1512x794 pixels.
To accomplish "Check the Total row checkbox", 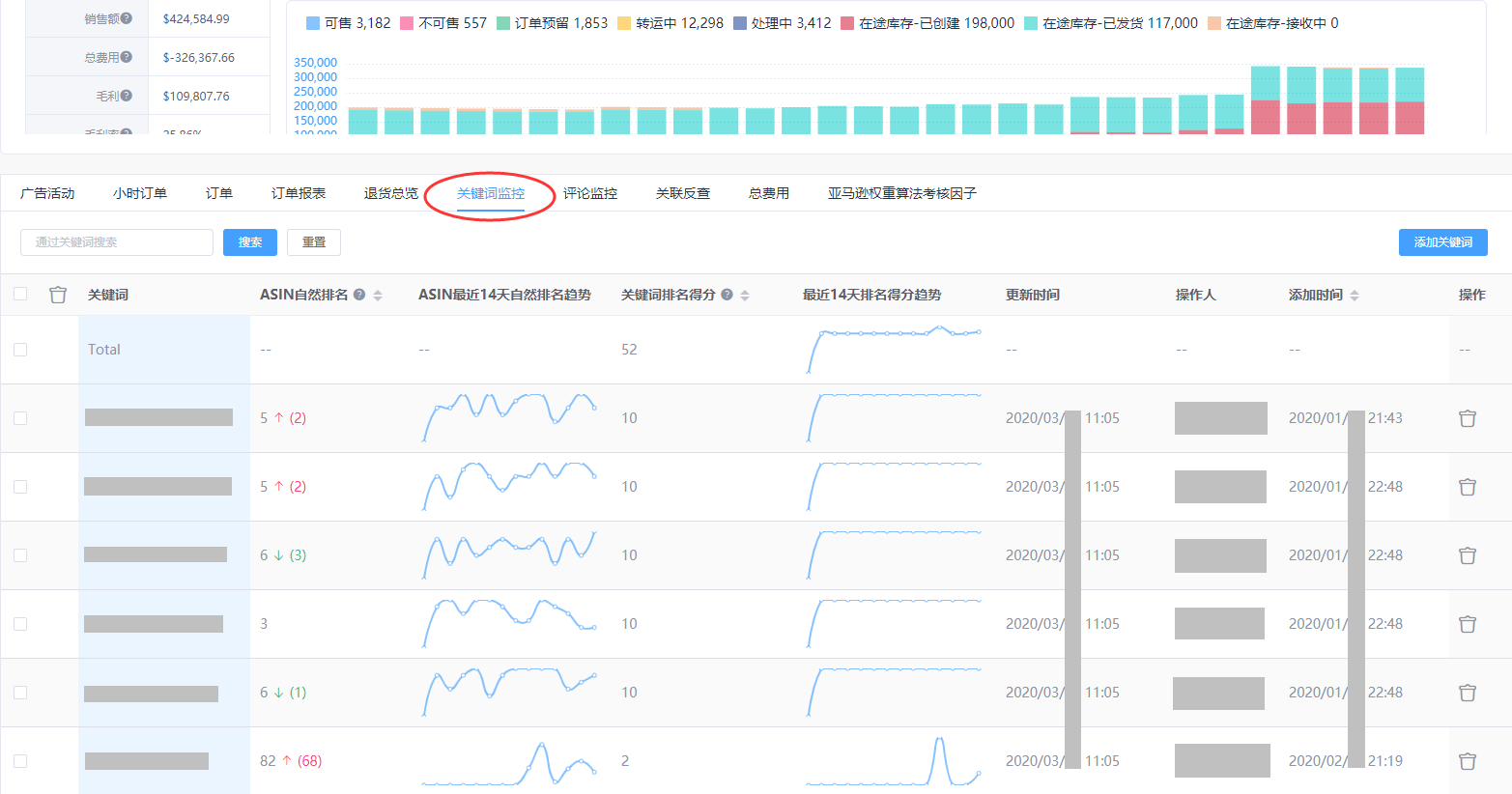I will pos(20,350).
